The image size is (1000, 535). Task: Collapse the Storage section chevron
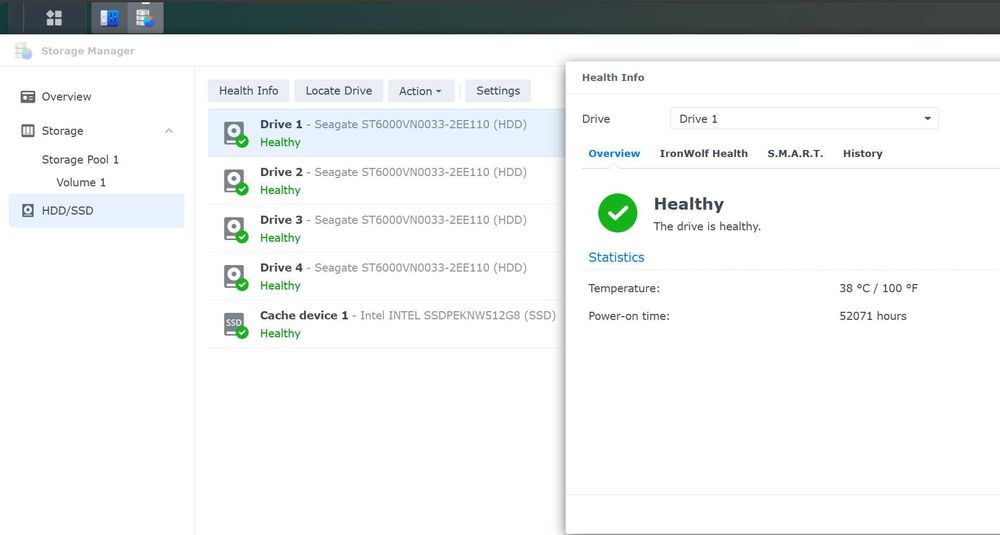(x=169, y=131)
